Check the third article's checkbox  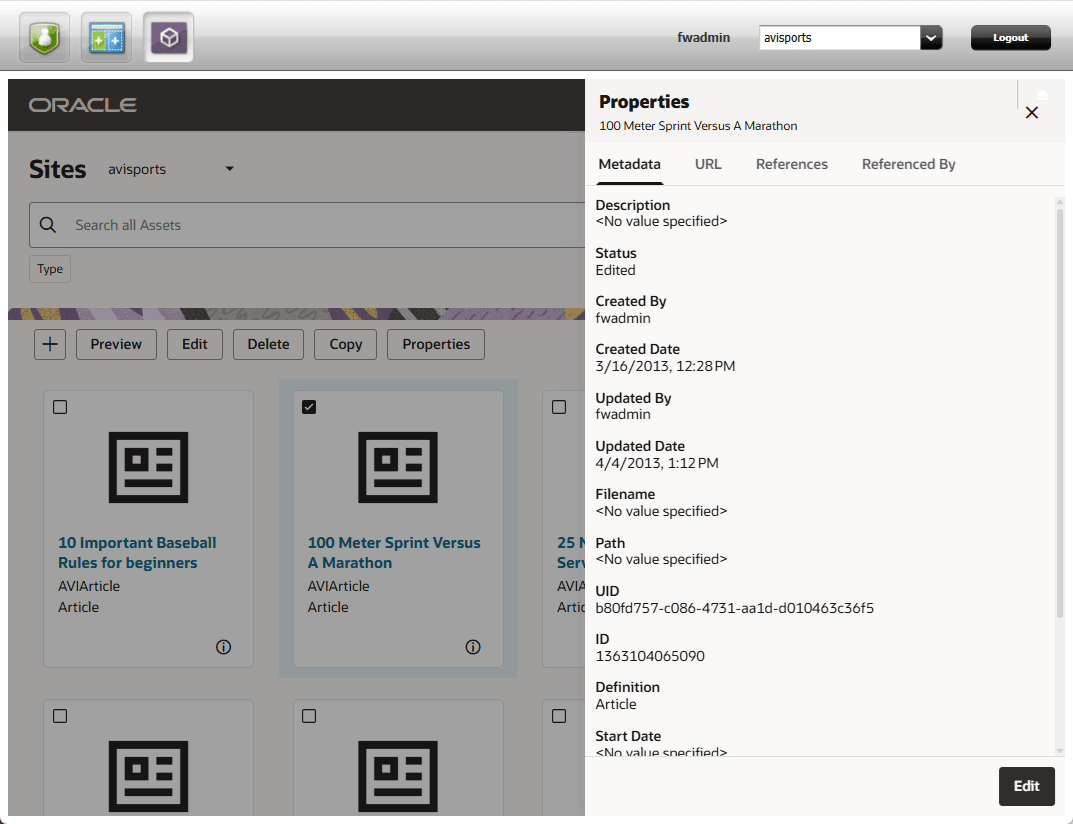558,406
